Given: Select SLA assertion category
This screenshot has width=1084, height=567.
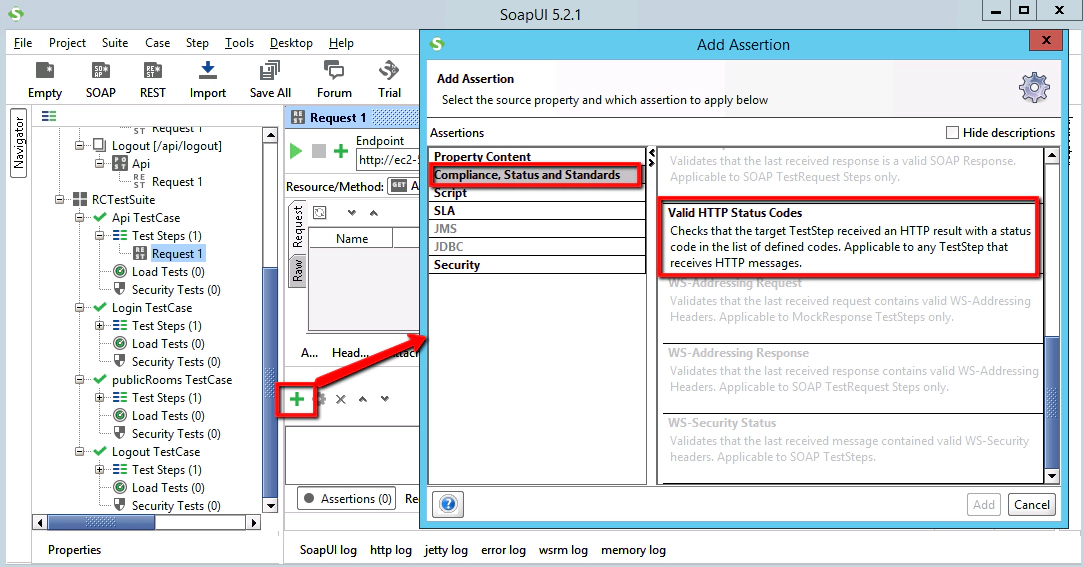Looking at the screenshot, I should pyautogui.click(x=536, y=211).
